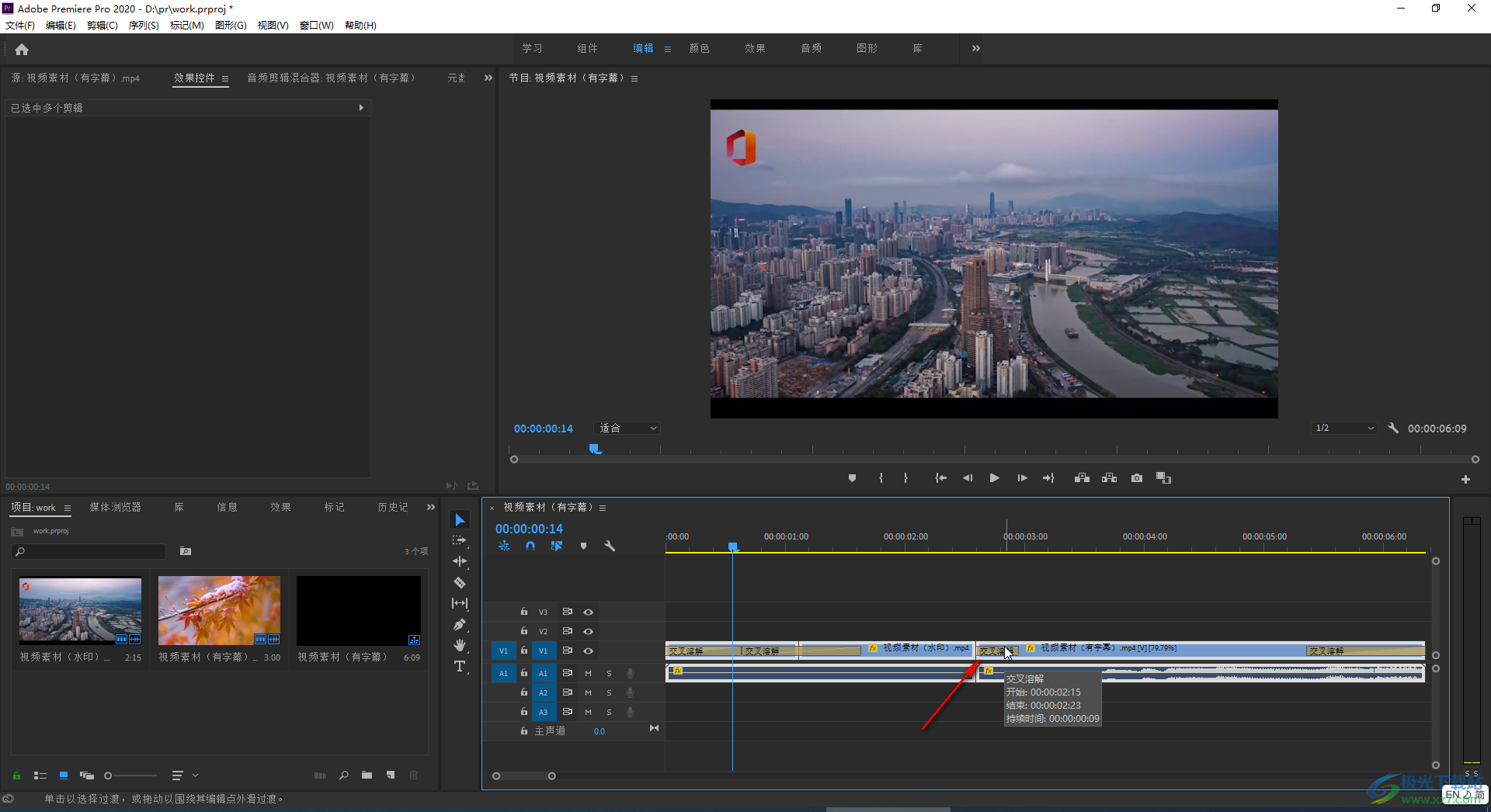This screenshot has width=1491, height=812.
Task: Toggle insert sequences as nests
Action: point(504,546)
